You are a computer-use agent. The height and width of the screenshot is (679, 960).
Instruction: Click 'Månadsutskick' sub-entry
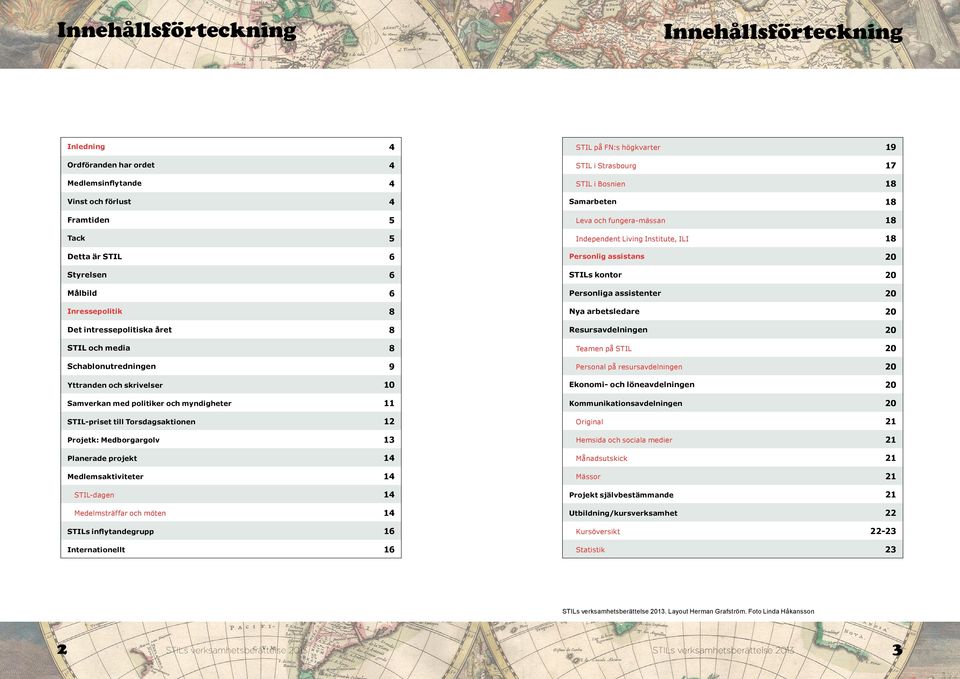(x=733, y=458)
